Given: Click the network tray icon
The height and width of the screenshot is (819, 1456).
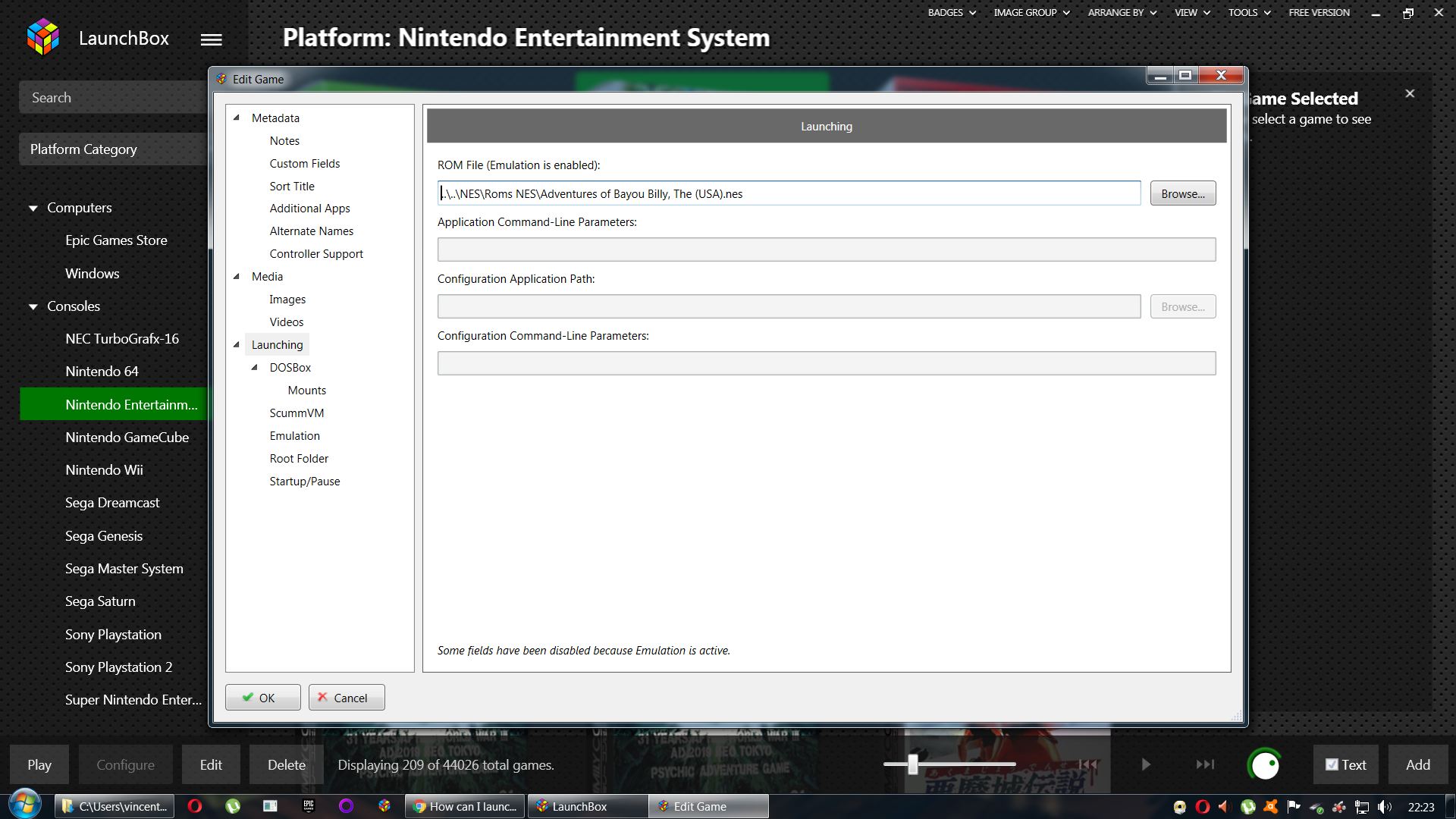Looking at the screenshot, I should click(x=1362, y=807).
